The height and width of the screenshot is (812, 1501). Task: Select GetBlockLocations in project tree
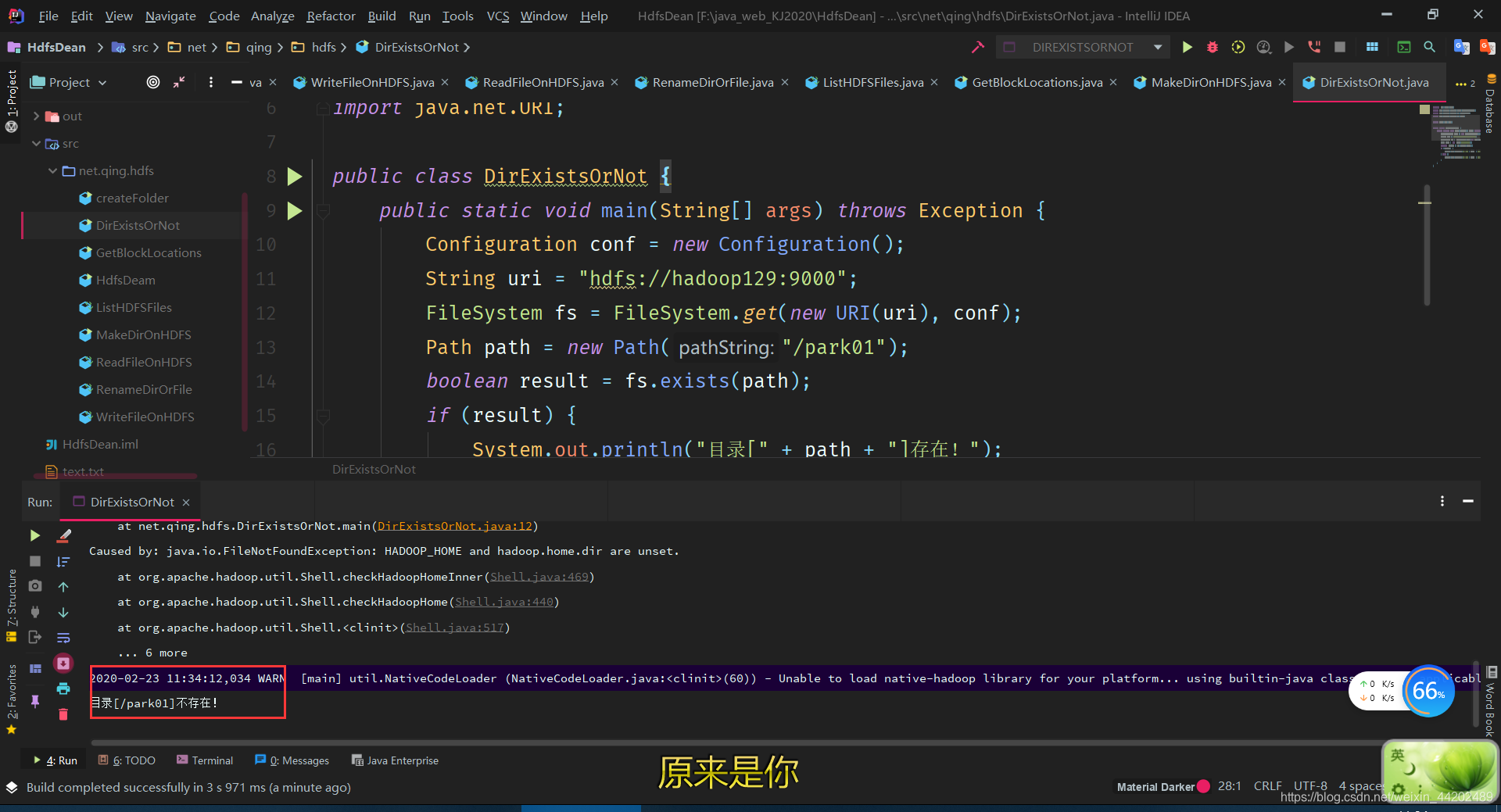[149, 252]
